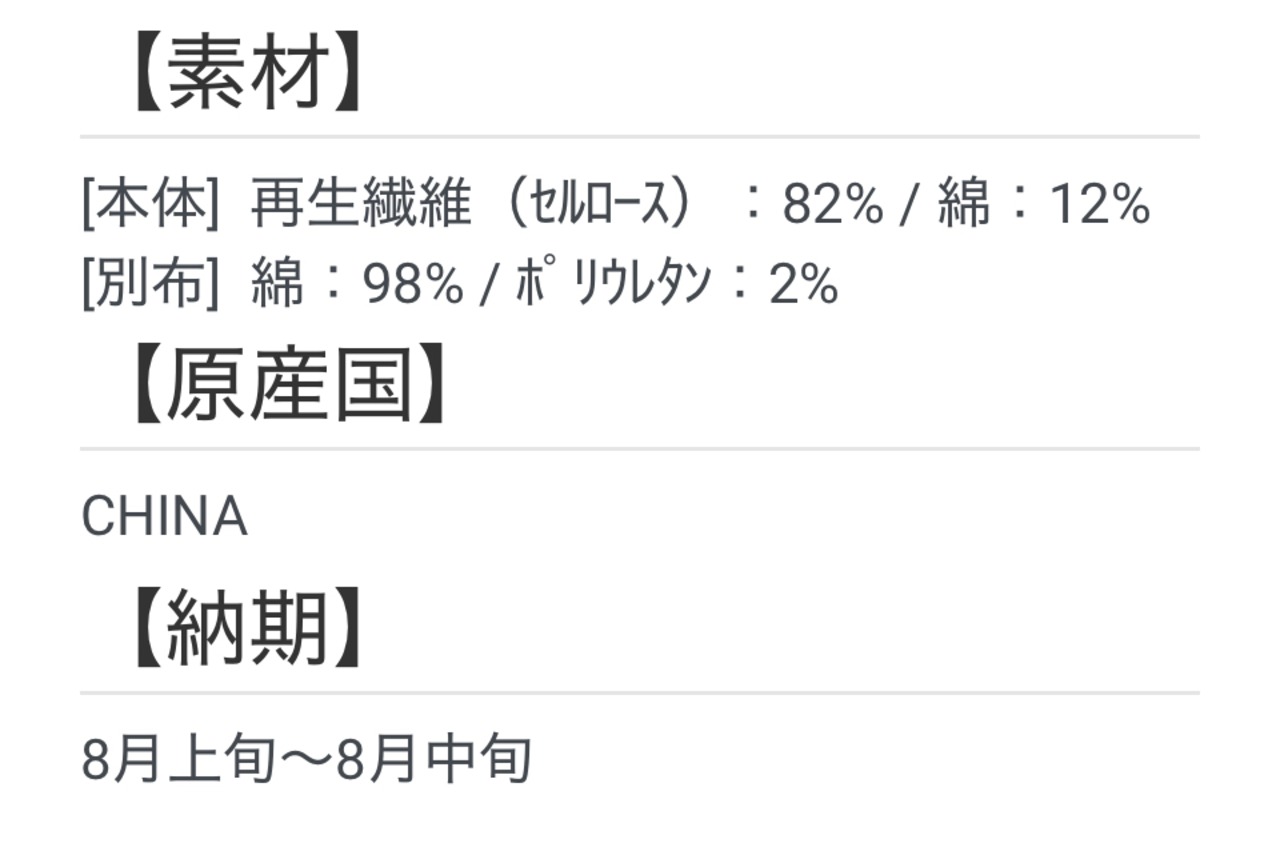Click the [別布] label text
Screen dimensions: 1280x851
pyautogui.click(x=149, y=285)
